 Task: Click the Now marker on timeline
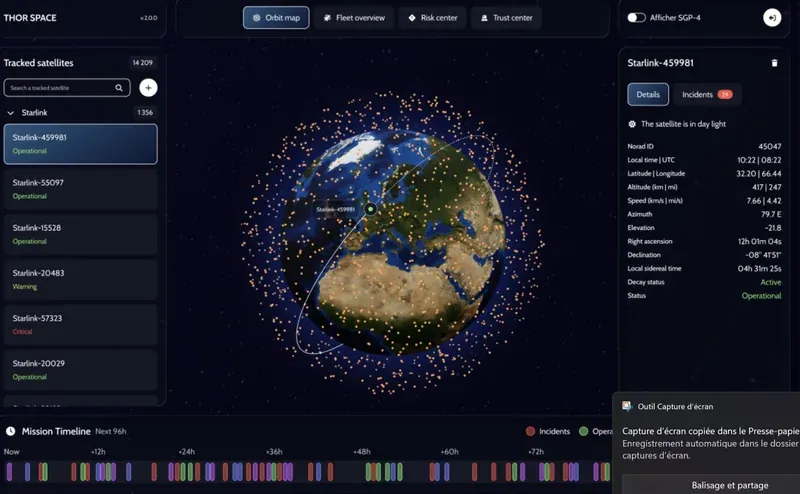[x=11, y=452]
